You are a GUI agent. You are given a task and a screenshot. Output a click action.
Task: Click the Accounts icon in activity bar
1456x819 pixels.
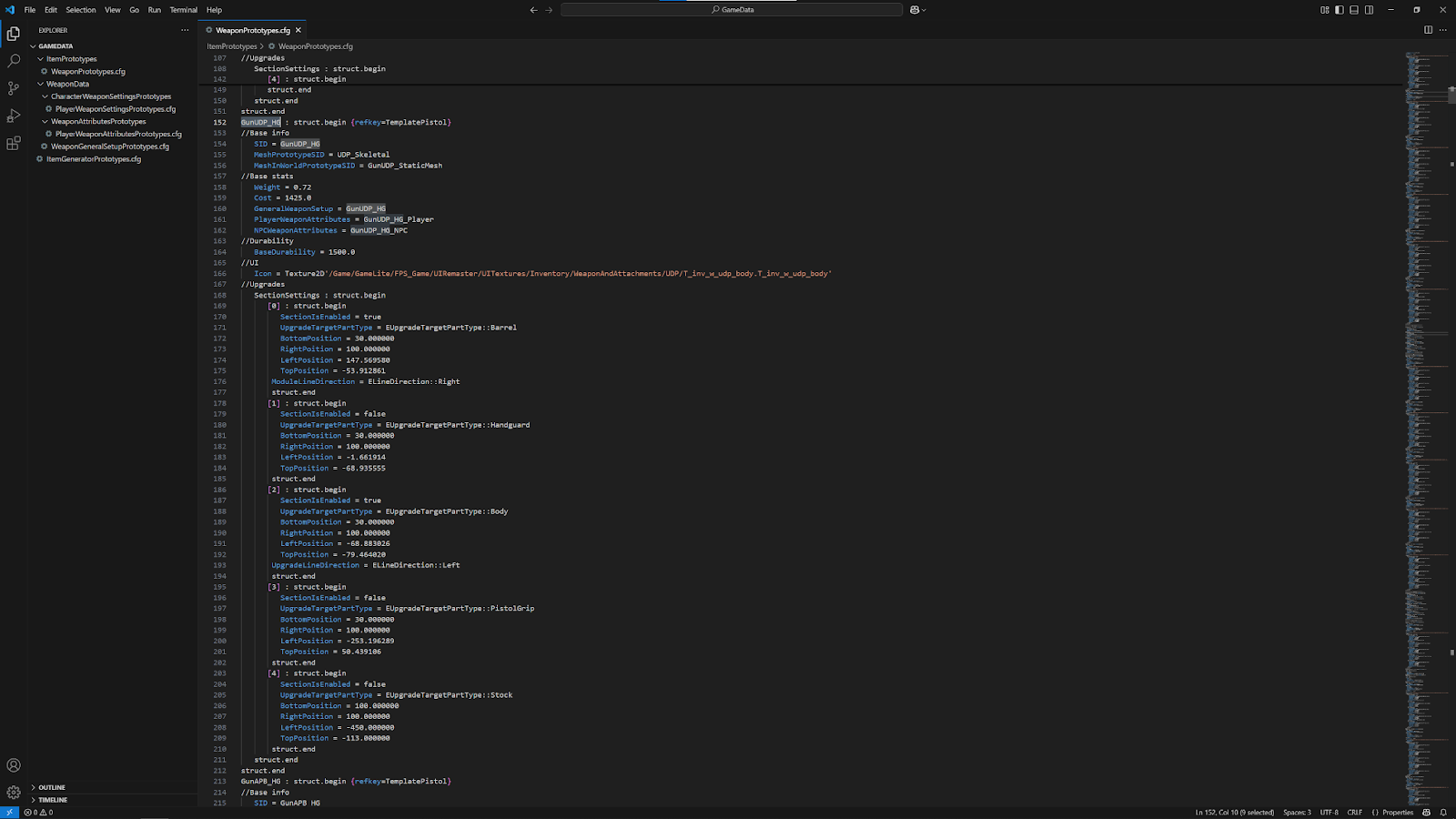tap(14, 765)
